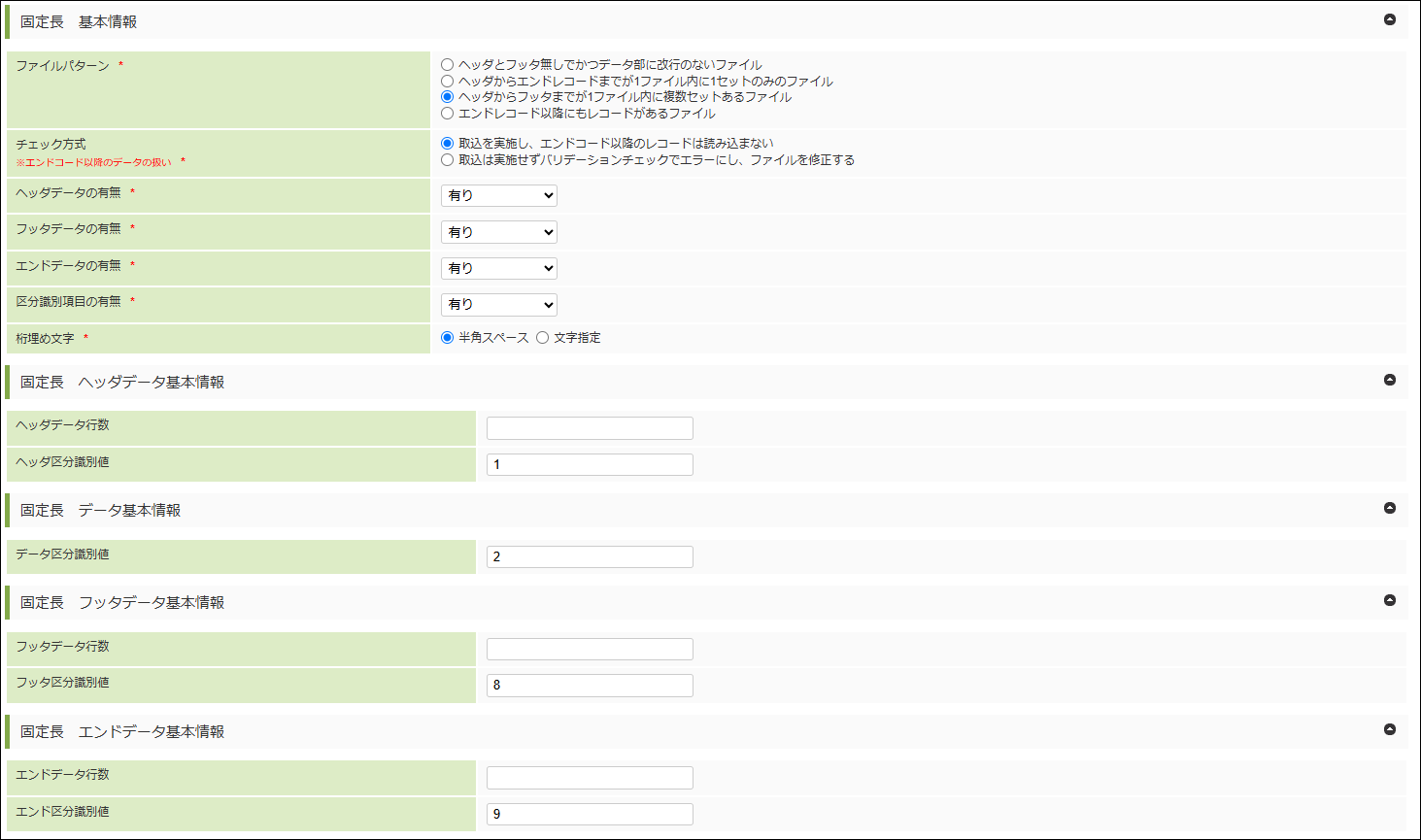Screen dimensions: 1421x840
Task: Collapse the 固定長 基本情報 section
Action: (x=1389, y=19)
